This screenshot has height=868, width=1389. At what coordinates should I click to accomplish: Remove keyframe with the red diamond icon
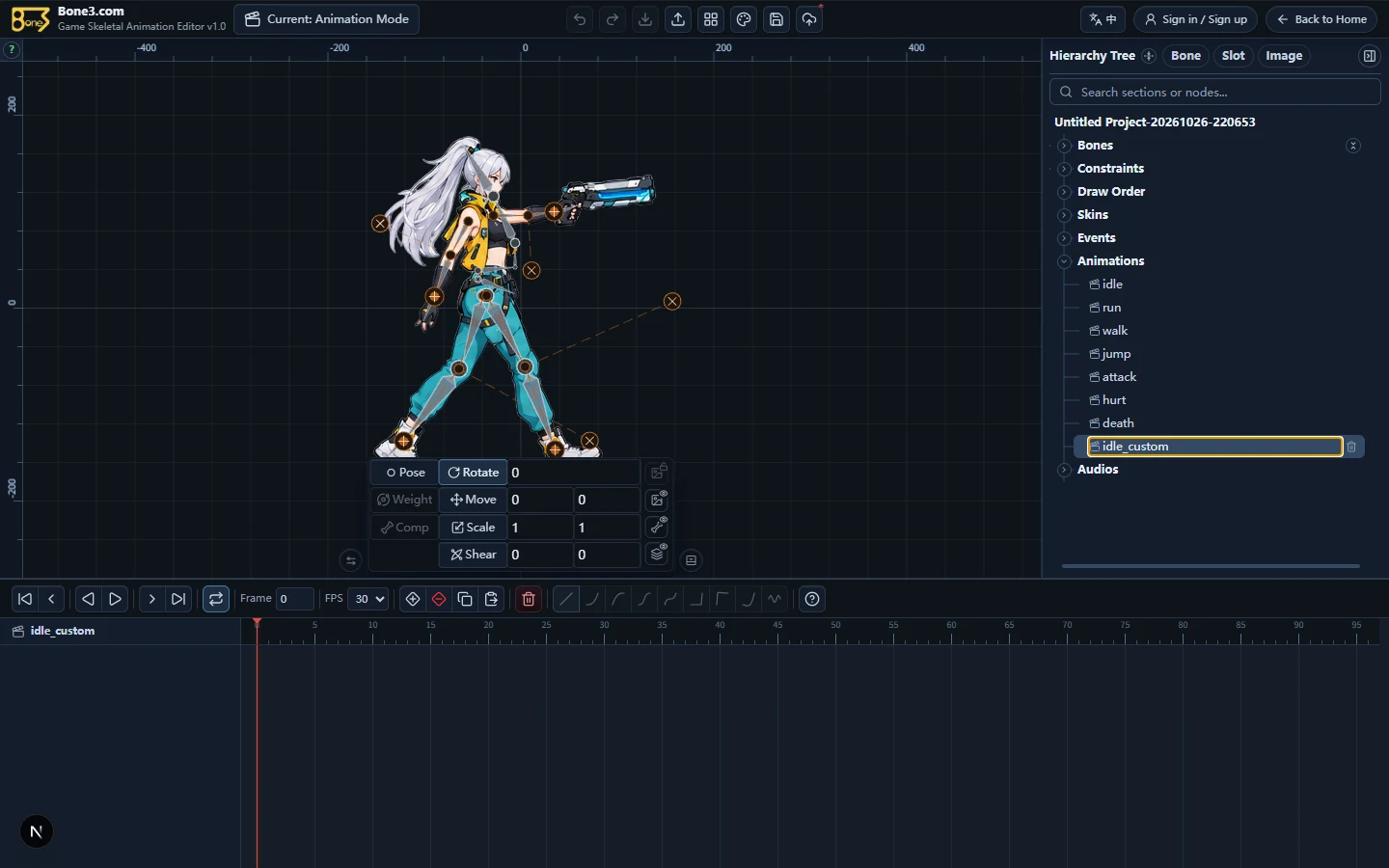[x=439, y=599]
